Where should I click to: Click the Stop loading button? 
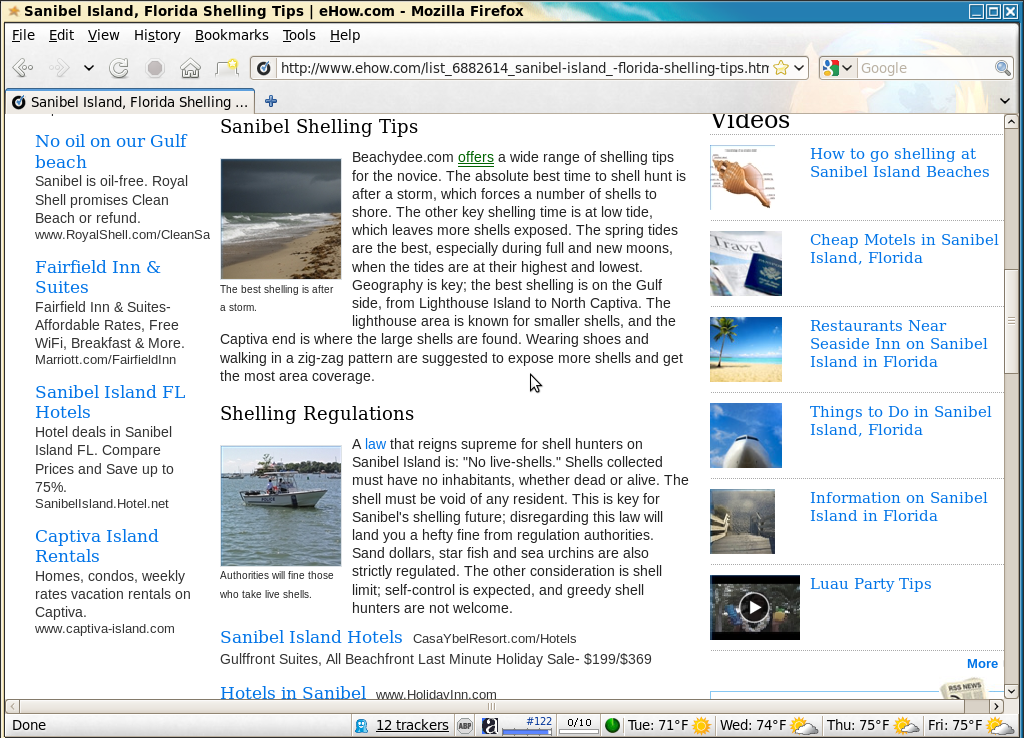(x=155, y=67)
